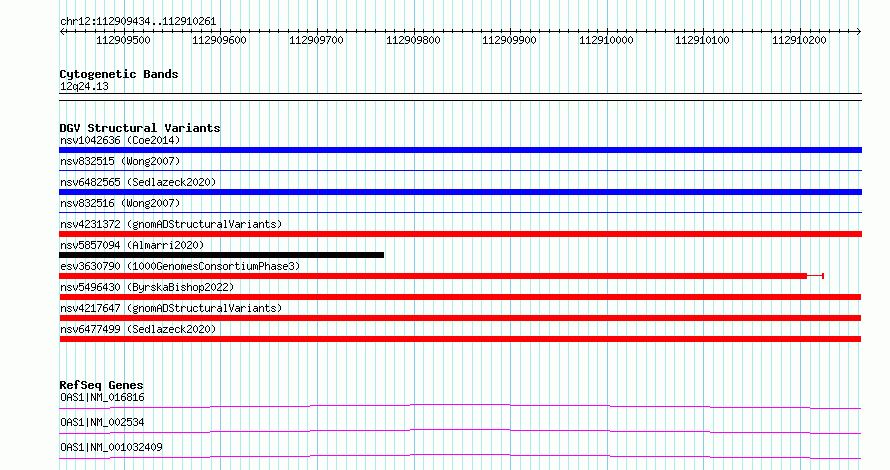The image size is (890, 470).
Task: Open variant esv3630790 (1000GenomesConsortiumPhase3) label
Action: pos(180,266)
